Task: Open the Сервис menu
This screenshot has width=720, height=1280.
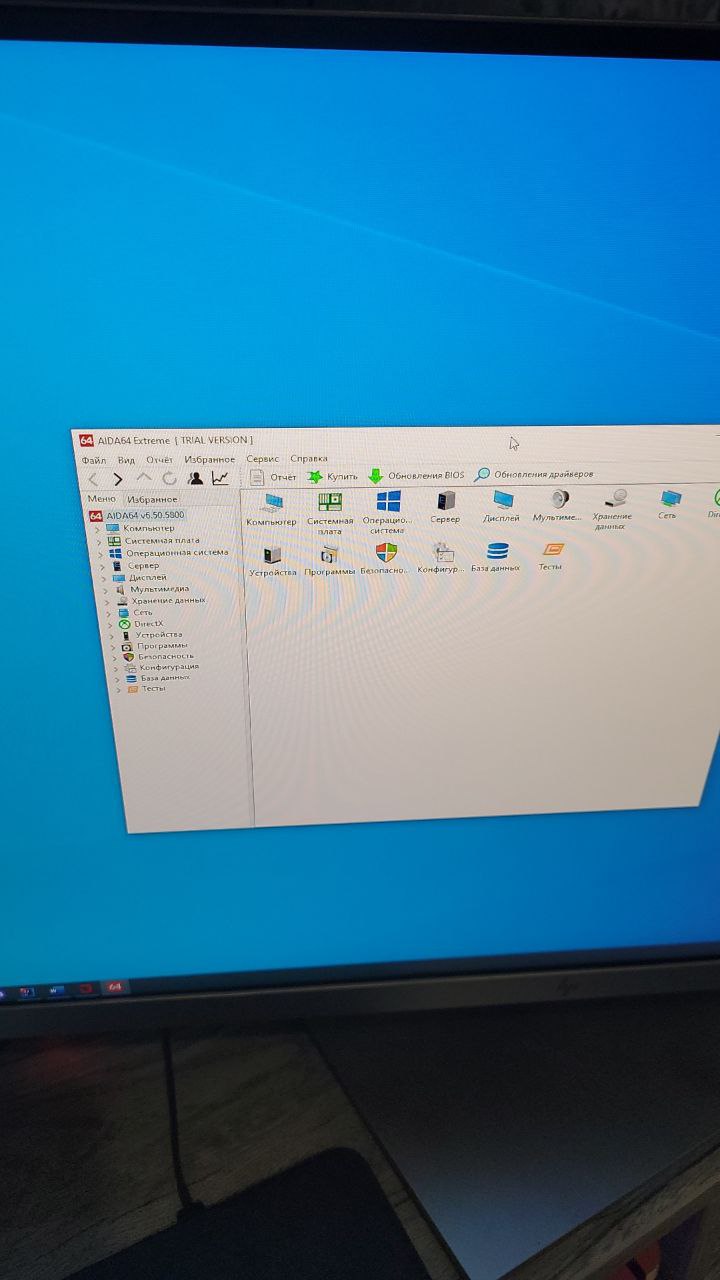Action: click(263, 459)
